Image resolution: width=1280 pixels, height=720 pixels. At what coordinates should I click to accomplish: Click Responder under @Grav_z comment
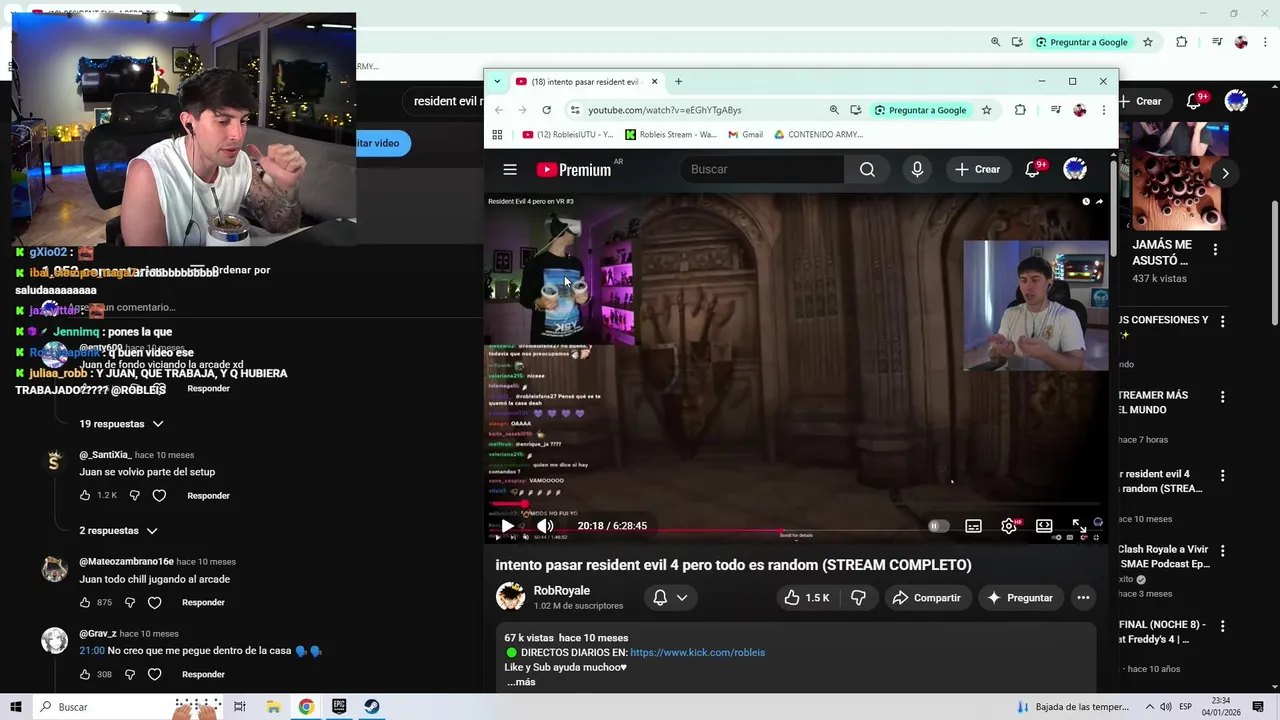(x=203, y=675)
